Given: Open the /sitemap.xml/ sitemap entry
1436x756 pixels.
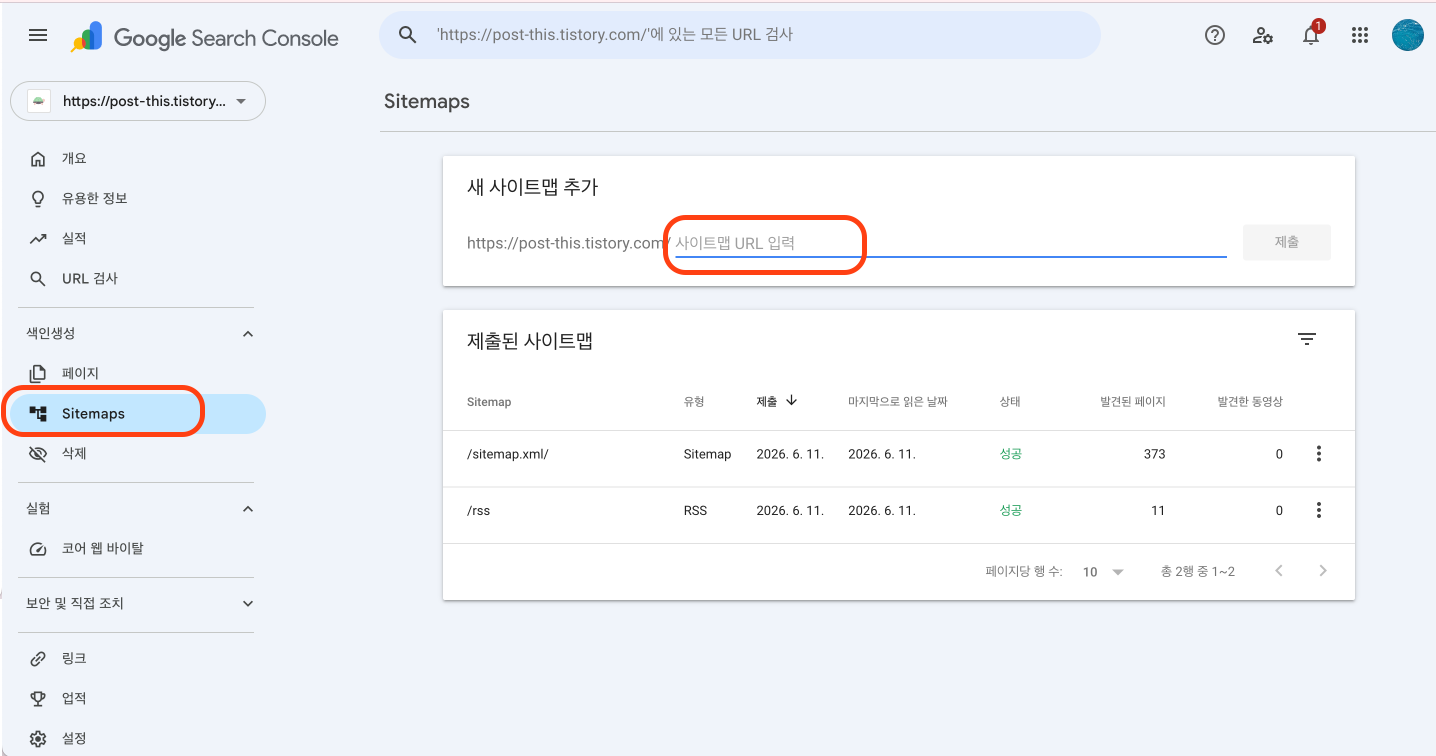Looking at the screenshot, I should (x=508, y=454).
